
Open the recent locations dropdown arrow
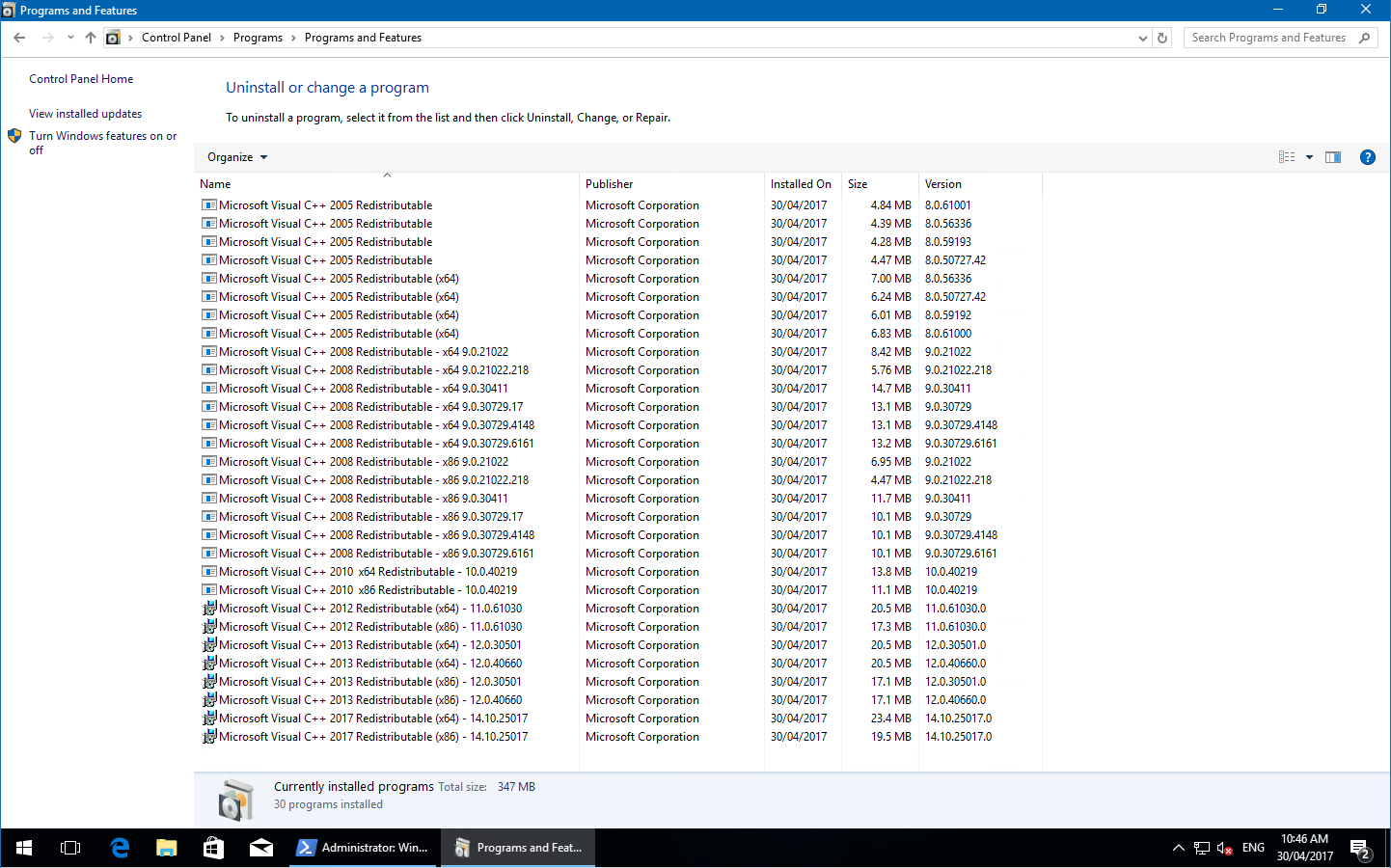[x=70, y=38]
